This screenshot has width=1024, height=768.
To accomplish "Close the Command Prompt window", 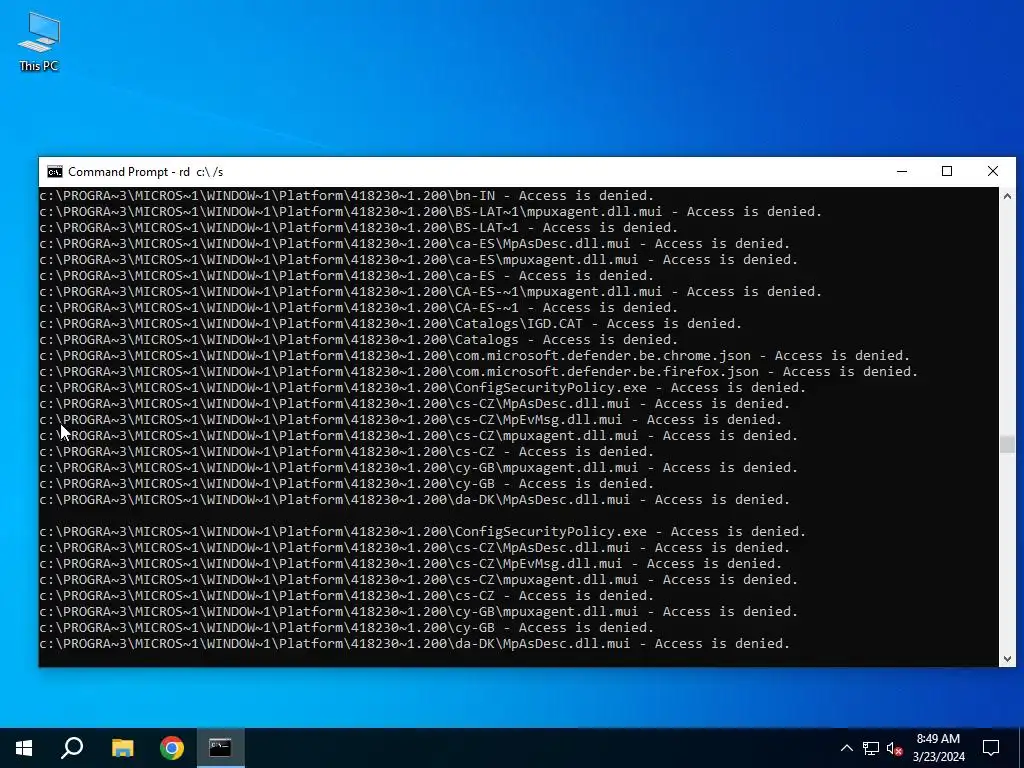I will [993, 172].
